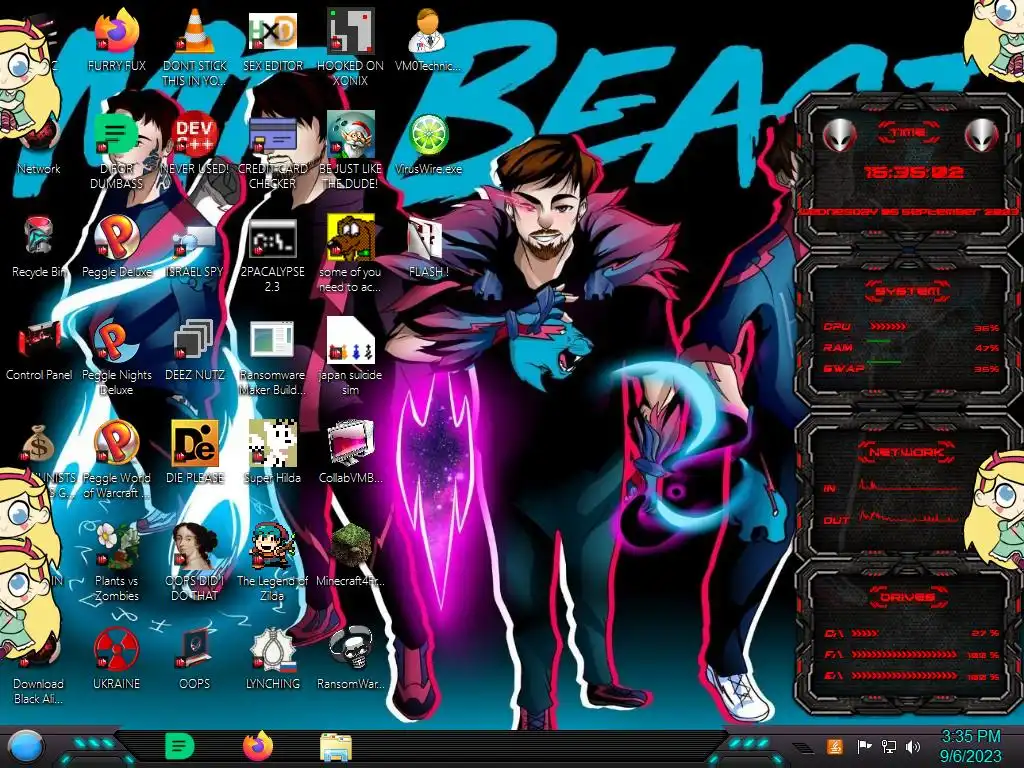Open the CollabVMB monitor icon
Image resolution: width=1024 pixels, height=768 pixels.
click(x=351, y=443)
